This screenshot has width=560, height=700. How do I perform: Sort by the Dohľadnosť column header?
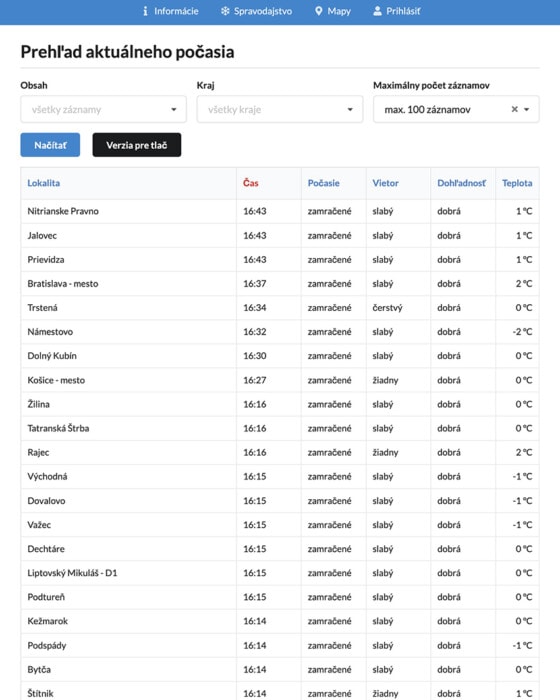(x=461, y=183)
